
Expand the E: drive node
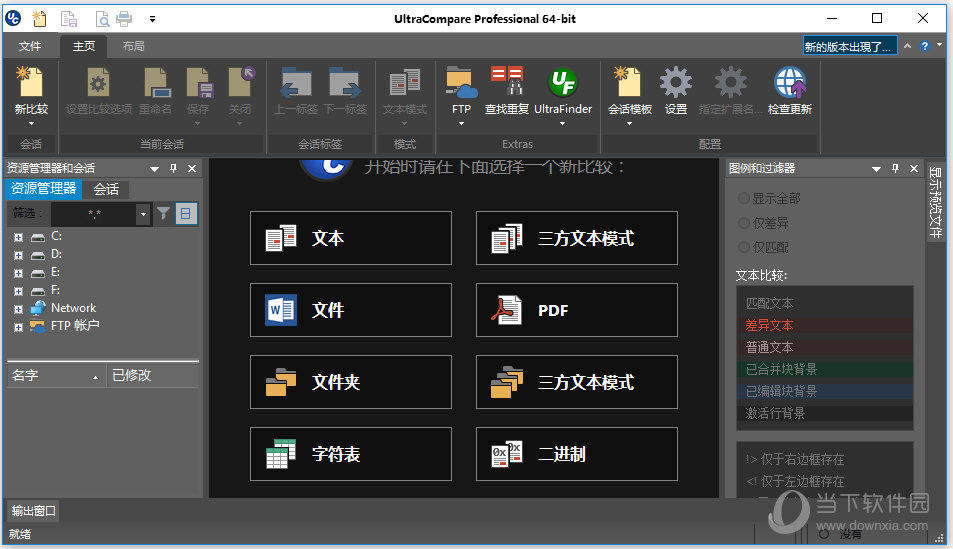pos(18,273)
